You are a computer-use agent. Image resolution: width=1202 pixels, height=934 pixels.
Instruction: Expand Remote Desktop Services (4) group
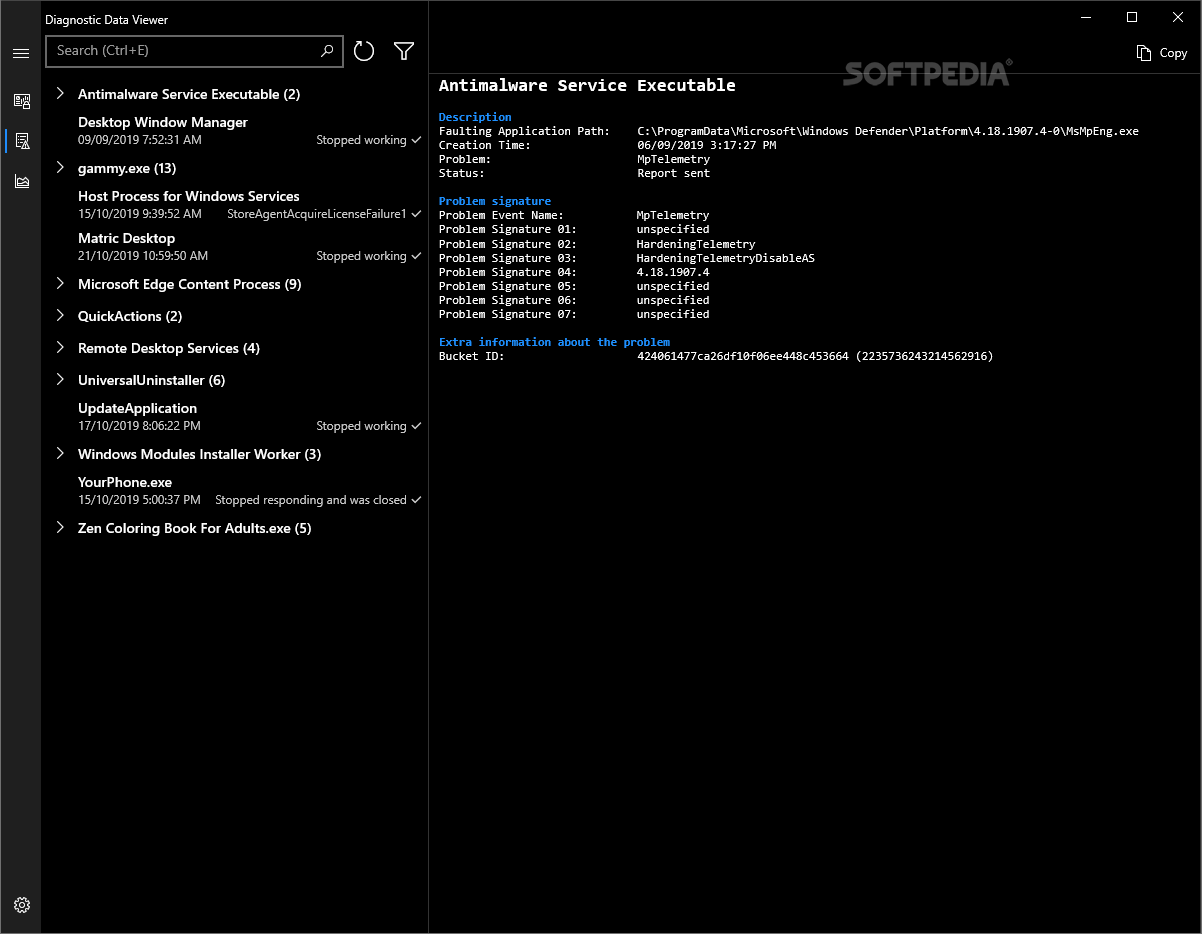60,348
